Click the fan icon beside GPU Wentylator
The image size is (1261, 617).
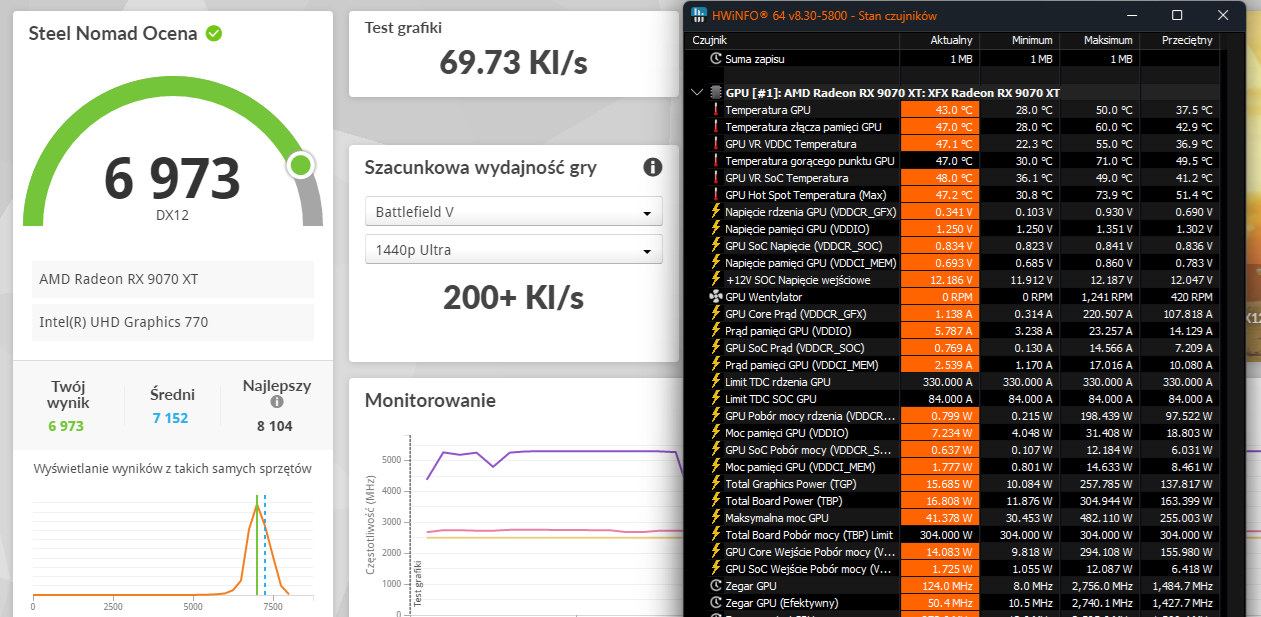click(715, 297)
